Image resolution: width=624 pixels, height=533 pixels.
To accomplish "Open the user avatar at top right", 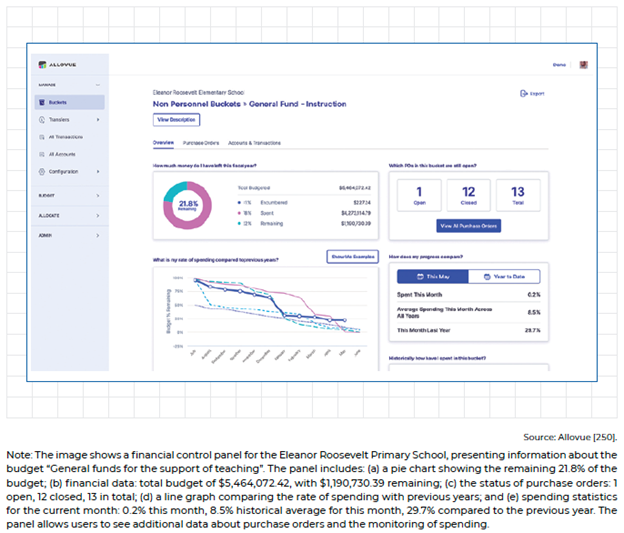I will [583, 65].
